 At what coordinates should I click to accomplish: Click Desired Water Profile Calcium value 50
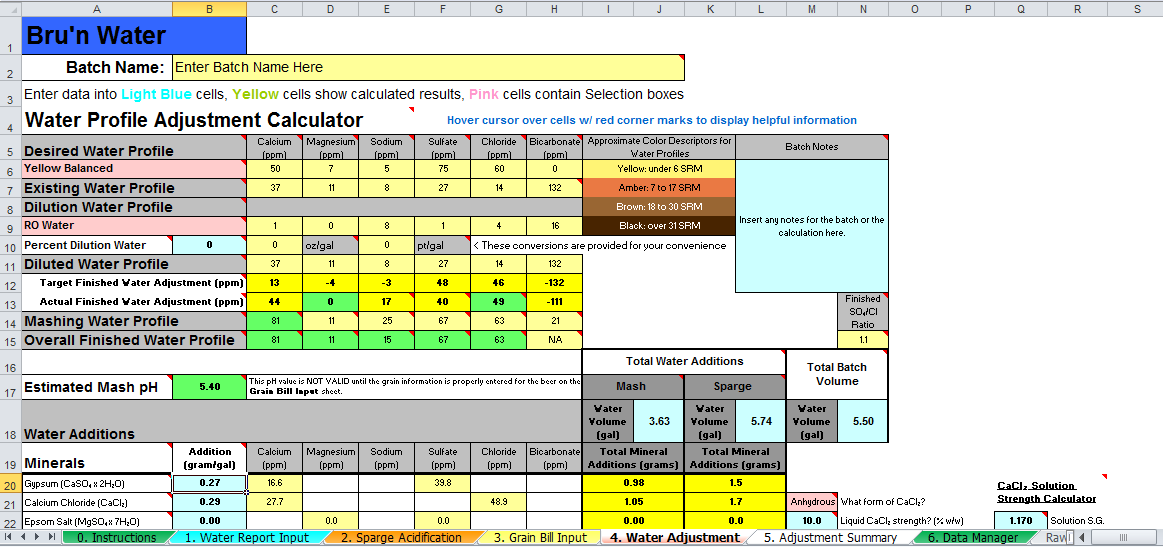(x=274, y=168)
